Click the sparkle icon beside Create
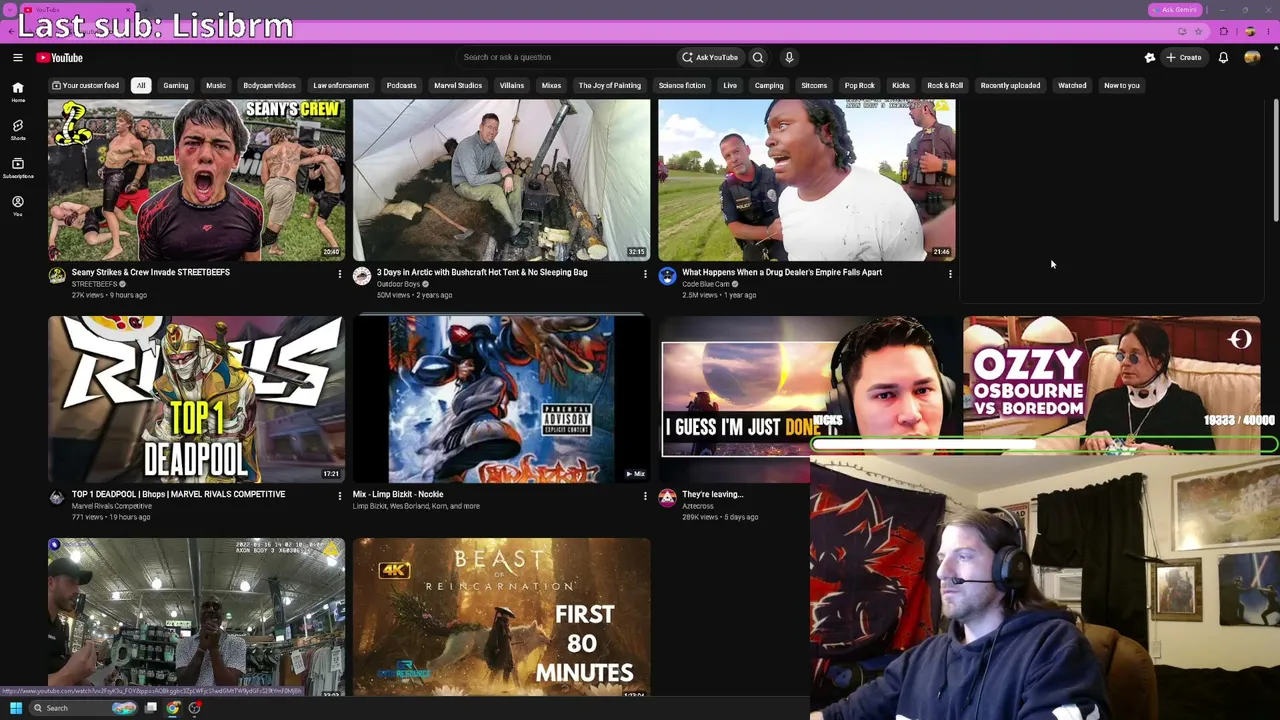This screenshot has width=1280, height=720. [1150, 58]
